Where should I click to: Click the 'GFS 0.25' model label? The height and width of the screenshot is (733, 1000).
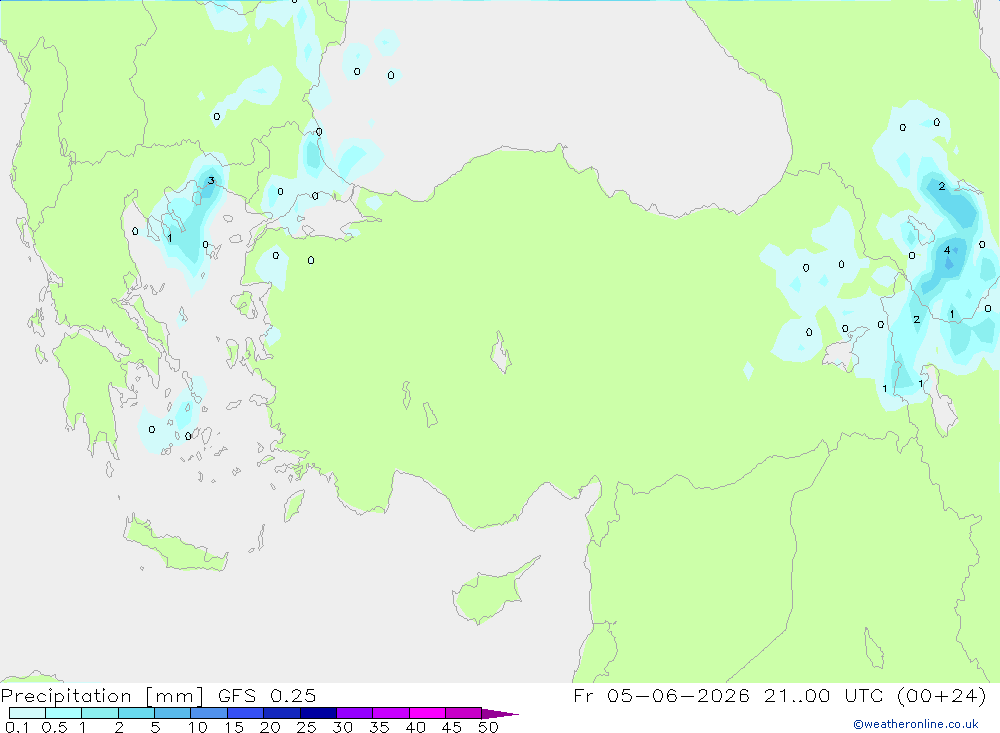click(267, 695)
